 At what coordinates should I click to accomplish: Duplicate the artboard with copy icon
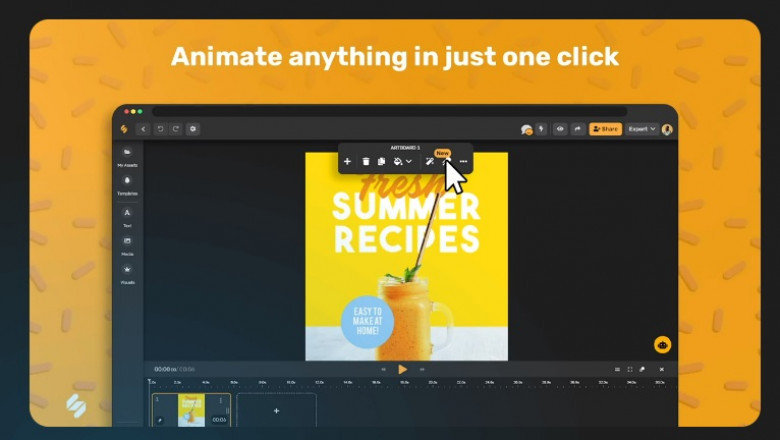pyautogui.click(x=381, y=161)
